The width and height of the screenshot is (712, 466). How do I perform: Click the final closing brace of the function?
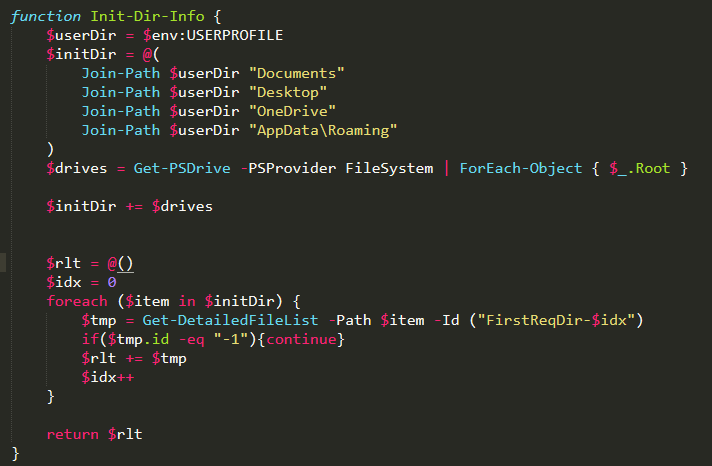15,454
